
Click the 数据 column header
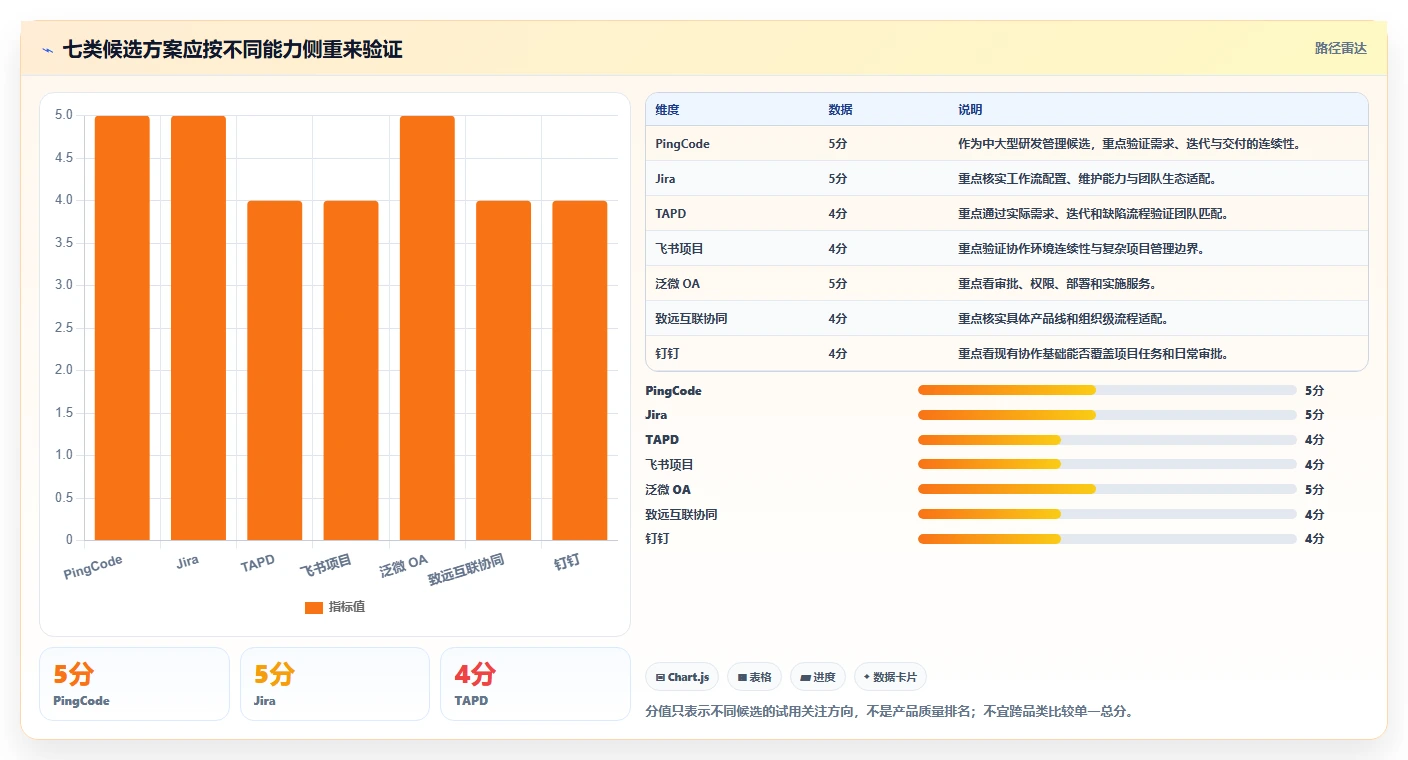click(x=841, y=110)
